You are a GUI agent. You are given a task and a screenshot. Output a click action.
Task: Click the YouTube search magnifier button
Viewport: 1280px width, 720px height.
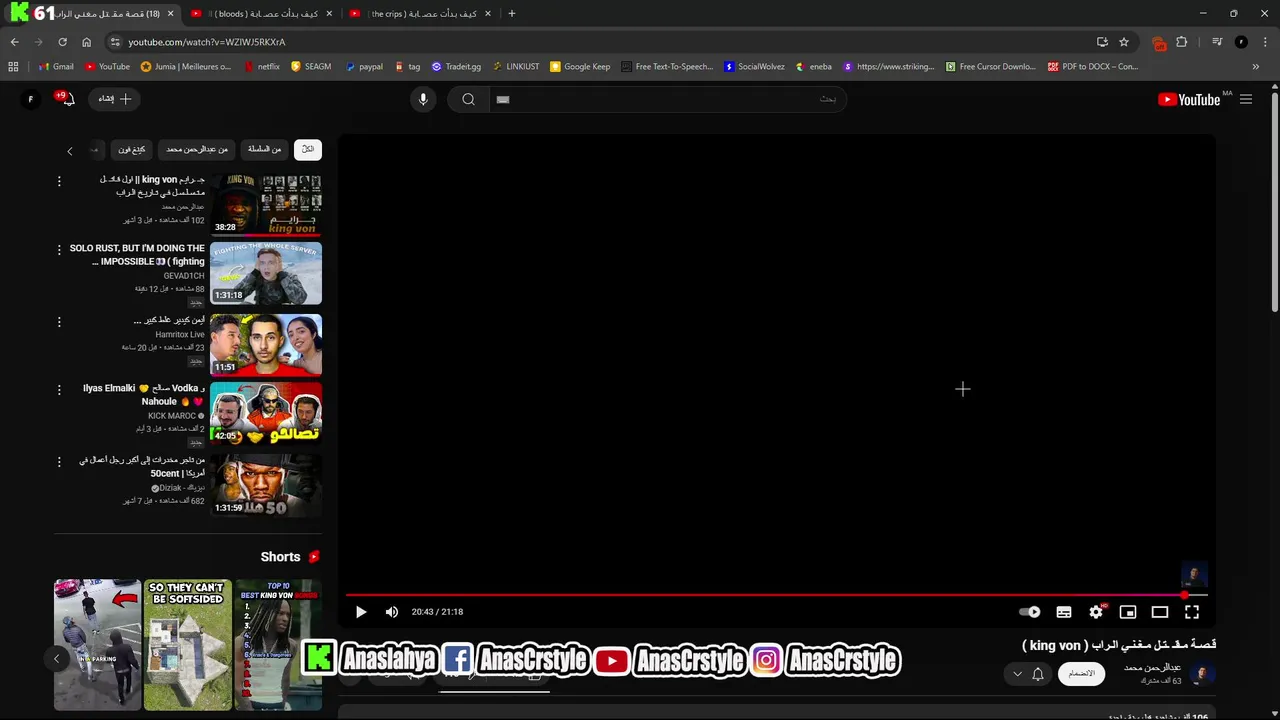pyautogui.click(x=468, y=99)
